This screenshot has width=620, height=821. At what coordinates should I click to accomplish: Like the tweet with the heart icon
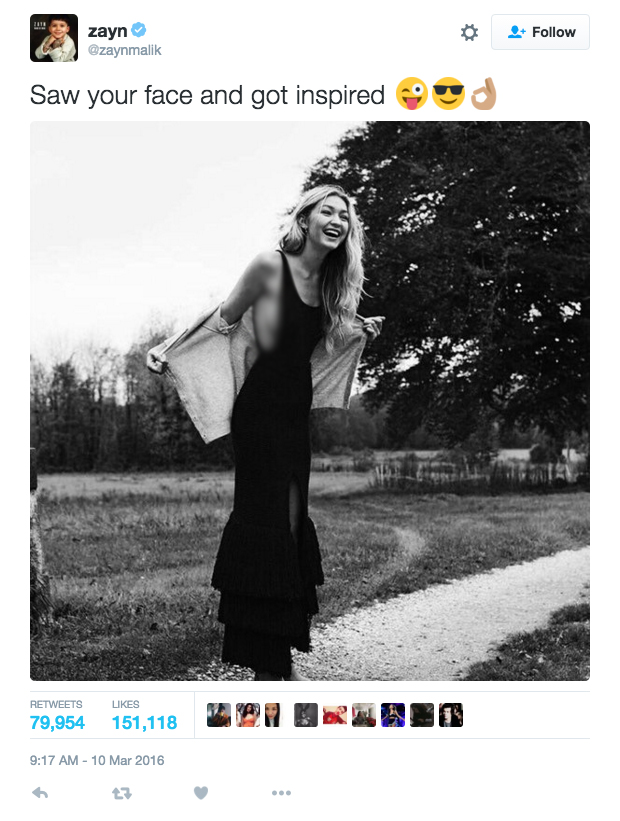(200, 793)
